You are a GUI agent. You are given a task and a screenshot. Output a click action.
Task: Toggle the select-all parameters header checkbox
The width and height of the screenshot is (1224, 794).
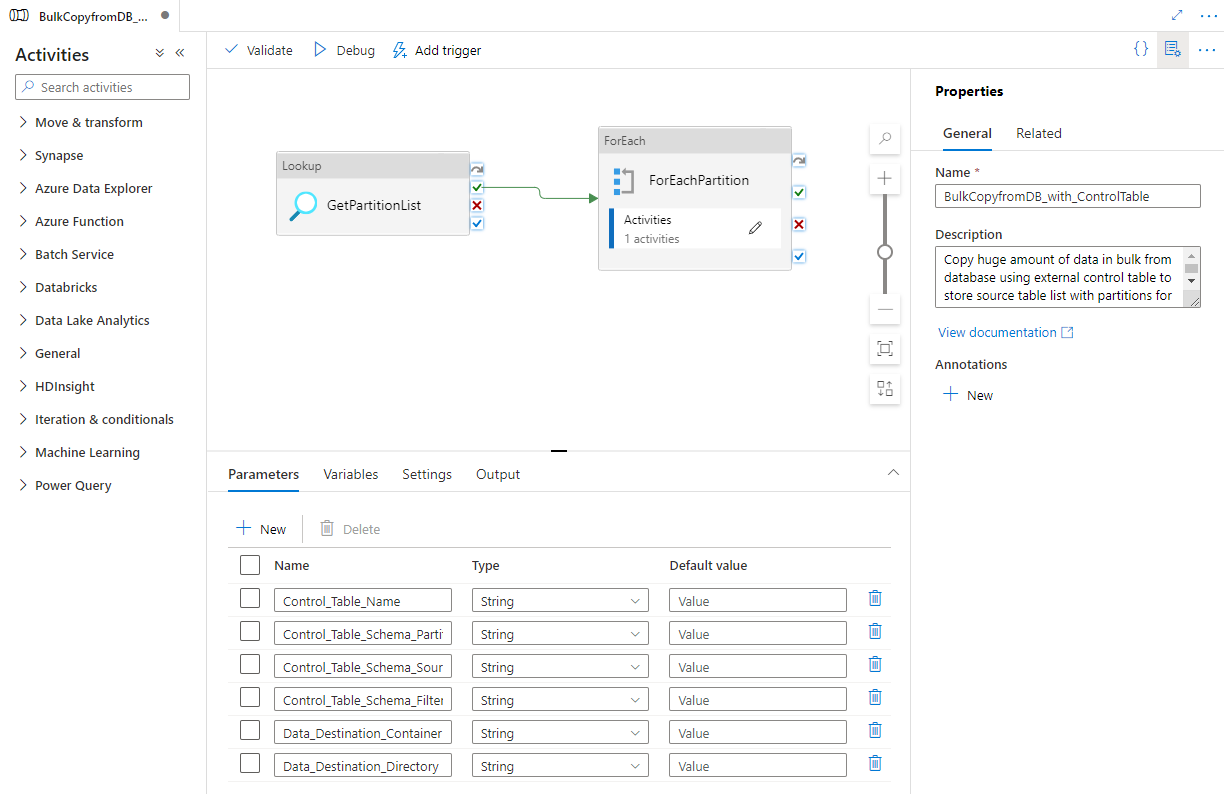(250, 565)
